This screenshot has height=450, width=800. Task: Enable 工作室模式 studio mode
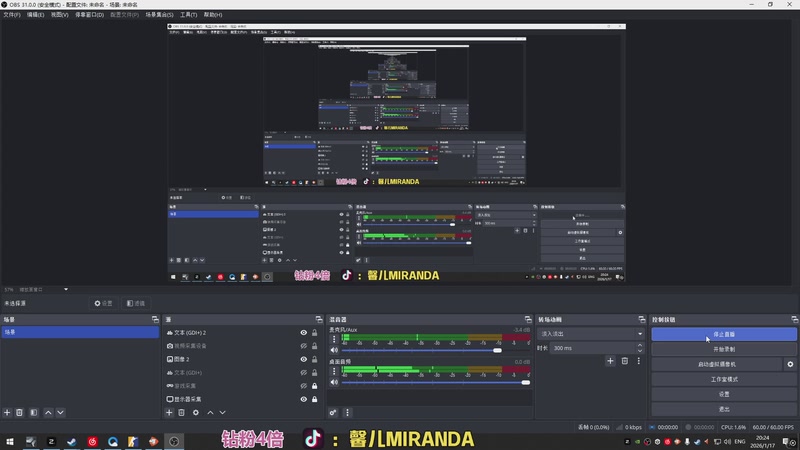coord(724,379)
